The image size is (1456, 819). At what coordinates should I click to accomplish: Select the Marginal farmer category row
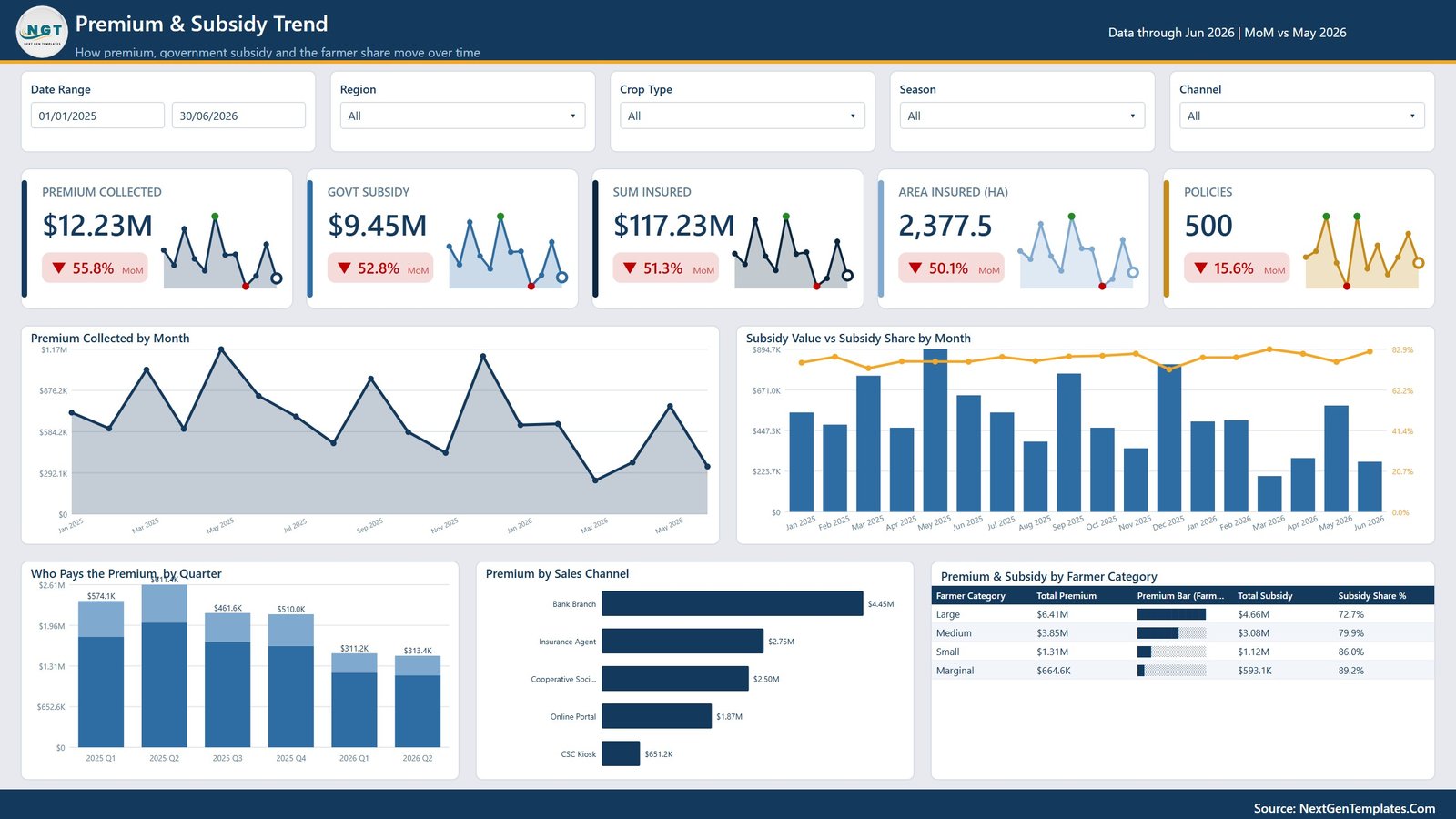point(1183,671)
